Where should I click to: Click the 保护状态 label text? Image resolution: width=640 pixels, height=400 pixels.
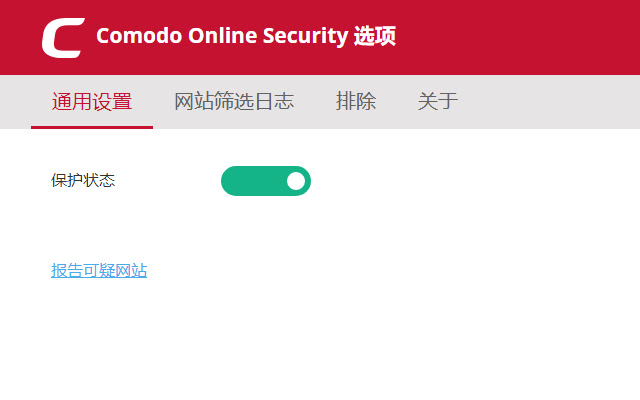click(83, 181)
